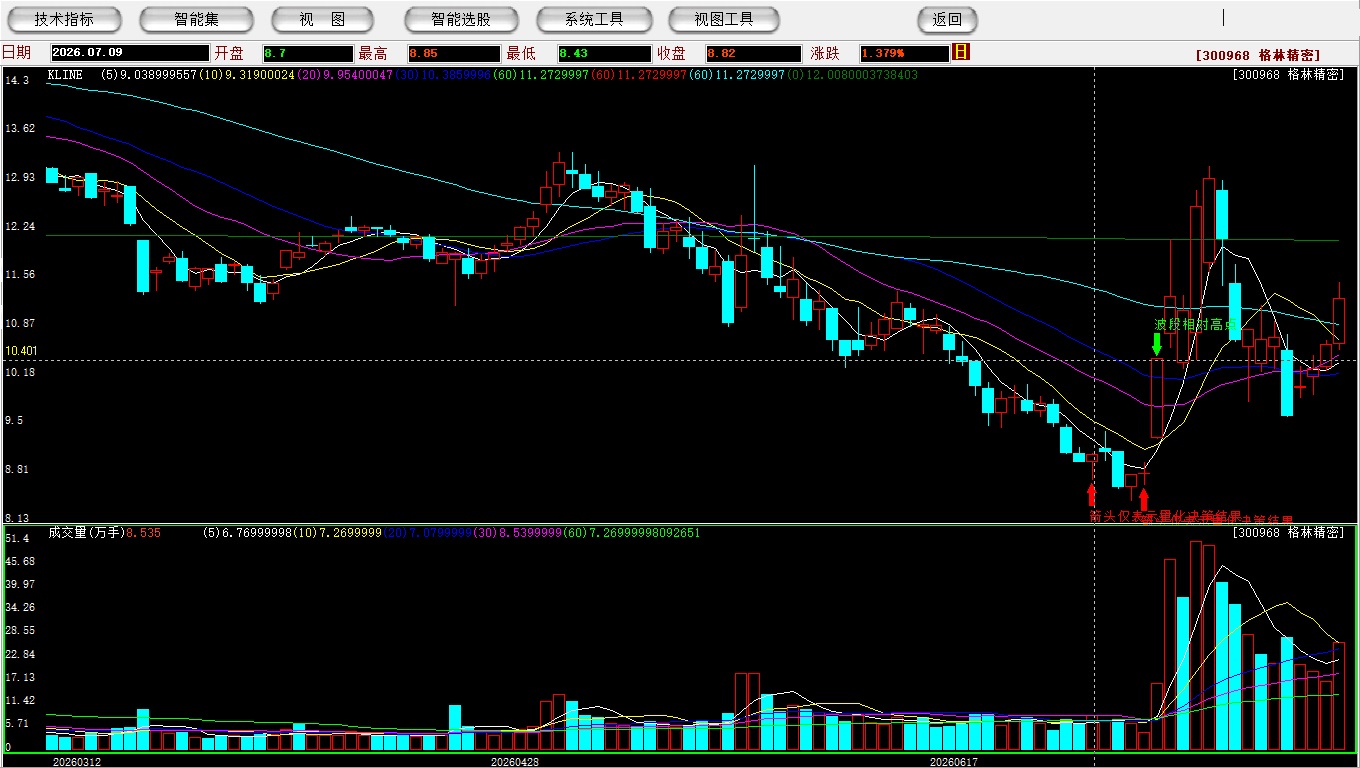Click the 12.24 price axis label
1360x768 pixels.
(20, 226)
